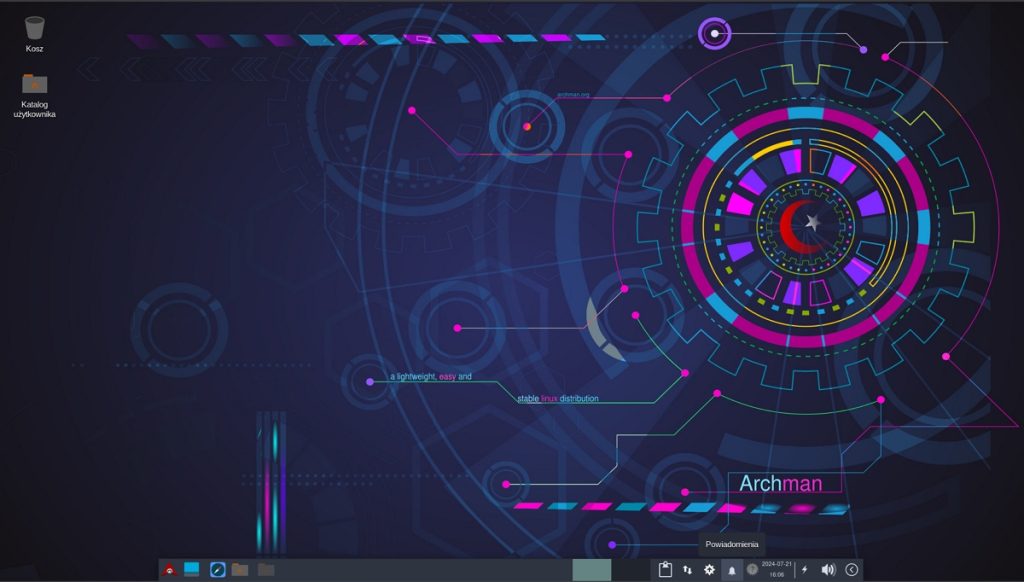This screenshot has height=582, width=1024.
Task: Expand the hidden tray icons with the circled arrow
Action: pos(851,569)
